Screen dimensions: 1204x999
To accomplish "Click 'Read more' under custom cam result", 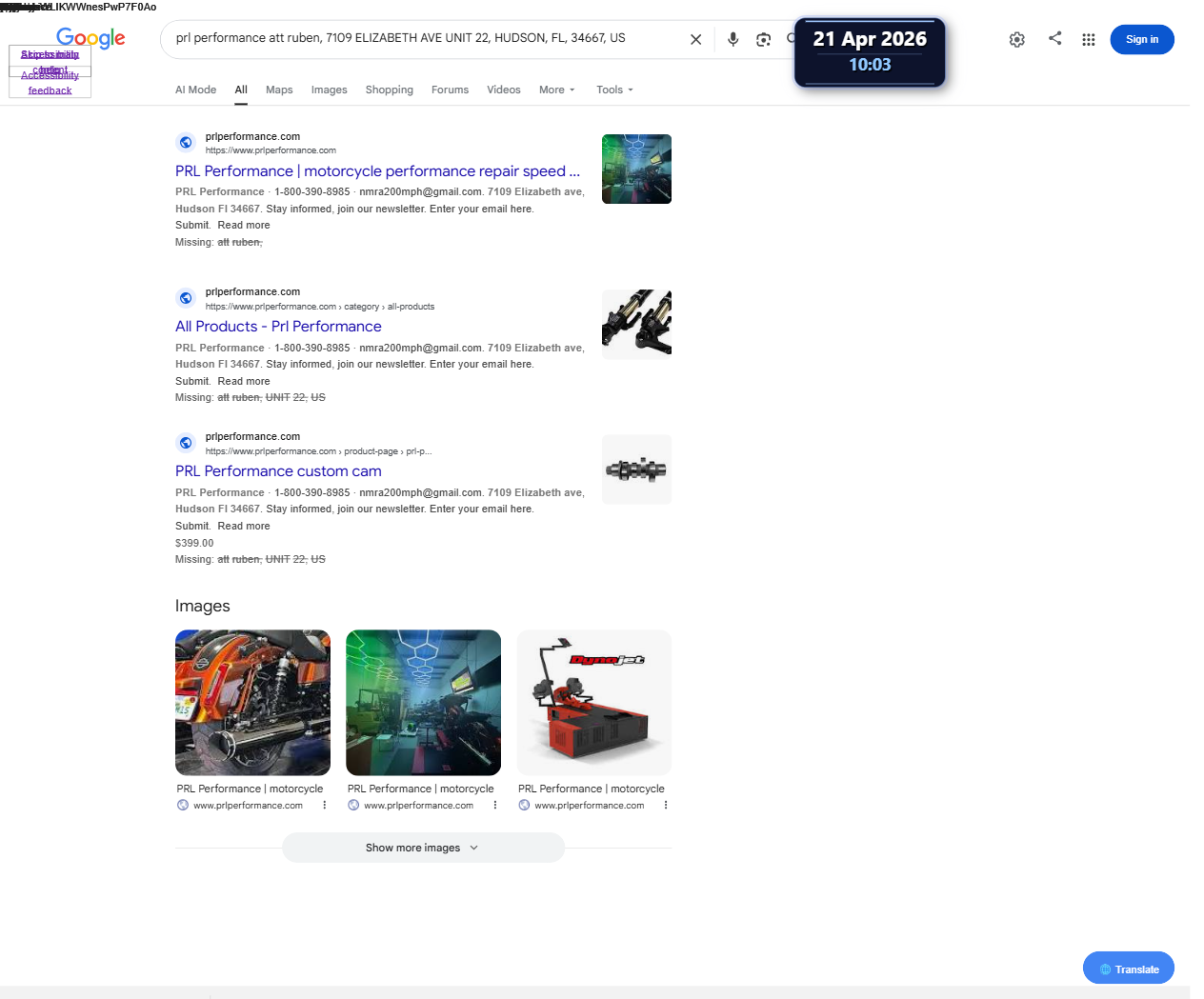I will pos(244,527).
